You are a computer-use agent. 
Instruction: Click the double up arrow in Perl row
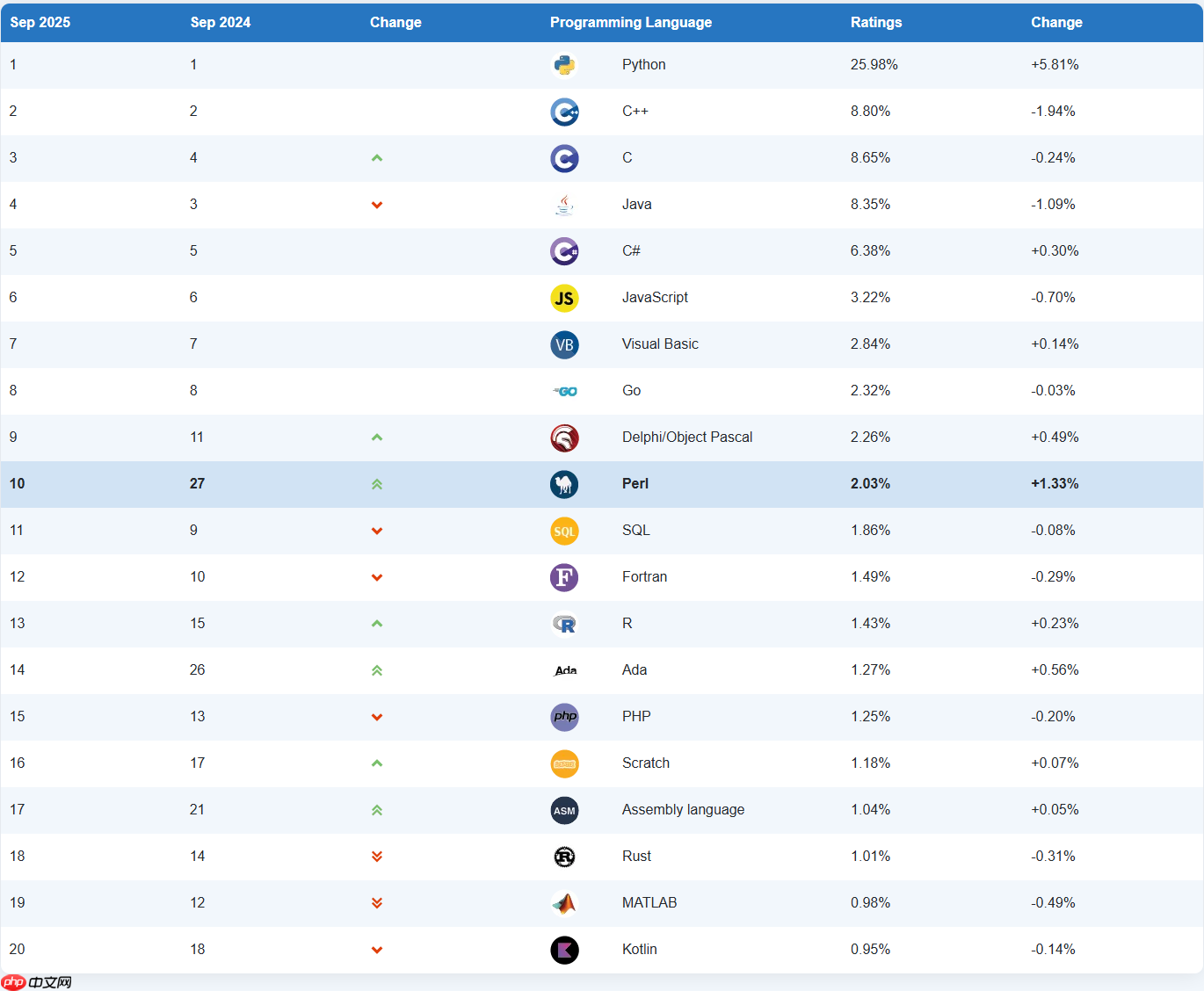tap(377, 484)
